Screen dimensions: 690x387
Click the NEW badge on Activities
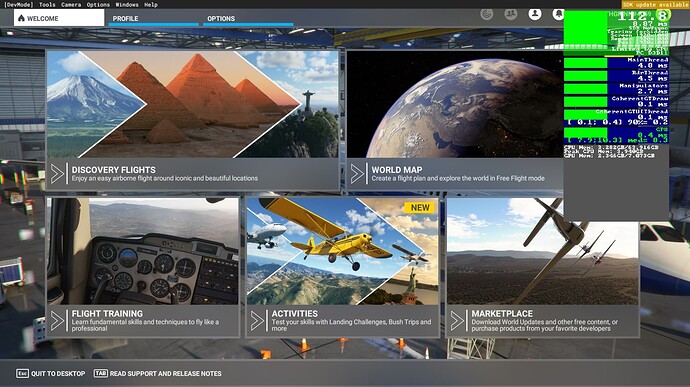point(420,207)
